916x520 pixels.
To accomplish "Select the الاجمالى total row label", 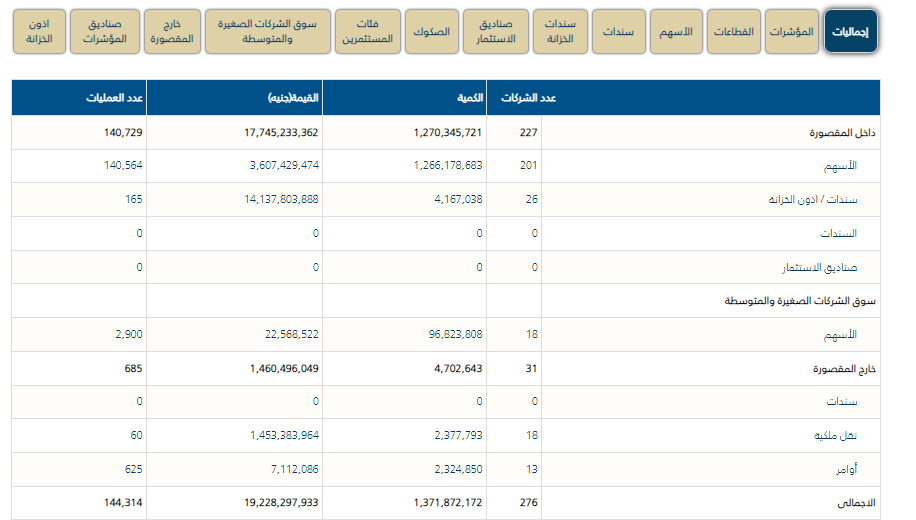I will pos(853,503).
